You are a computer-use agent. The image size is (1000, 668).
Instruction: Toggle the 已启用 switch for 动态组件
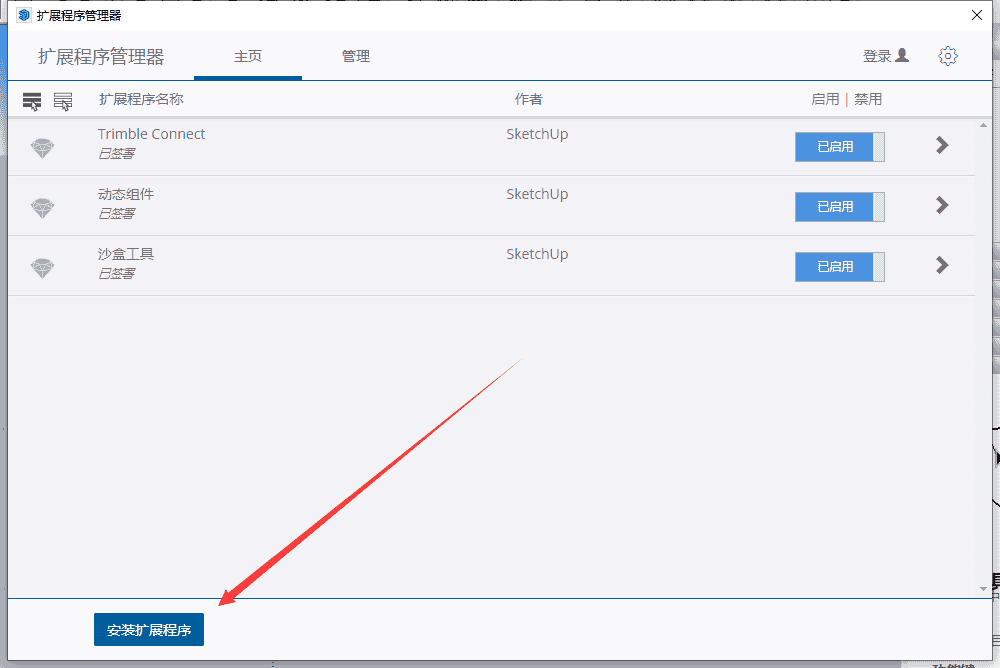839,207
